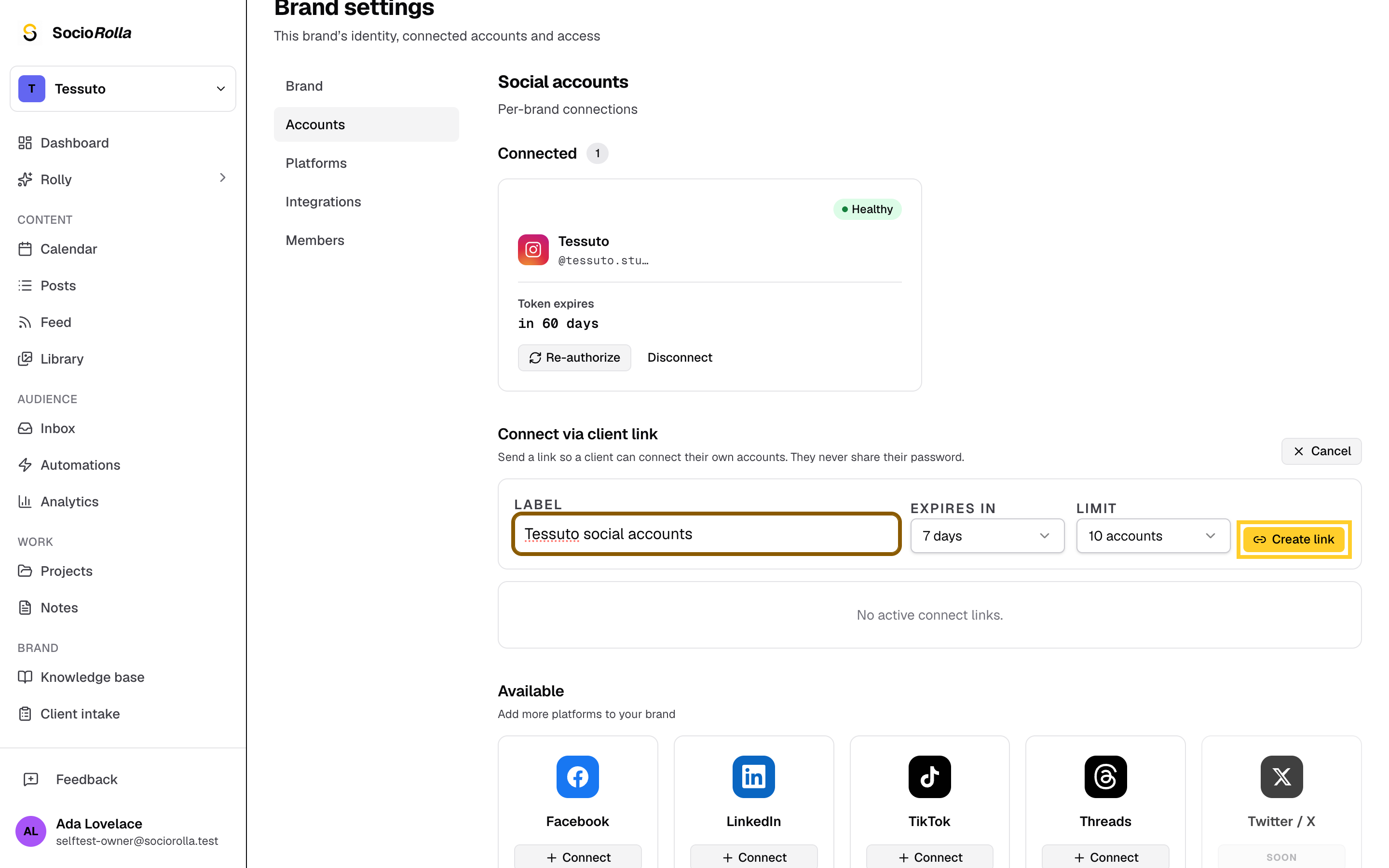The height and width of the screenshot is (868, 1389).
Task: Focus the Label input field
Action: pyautogui.click(x=706, y=534)
